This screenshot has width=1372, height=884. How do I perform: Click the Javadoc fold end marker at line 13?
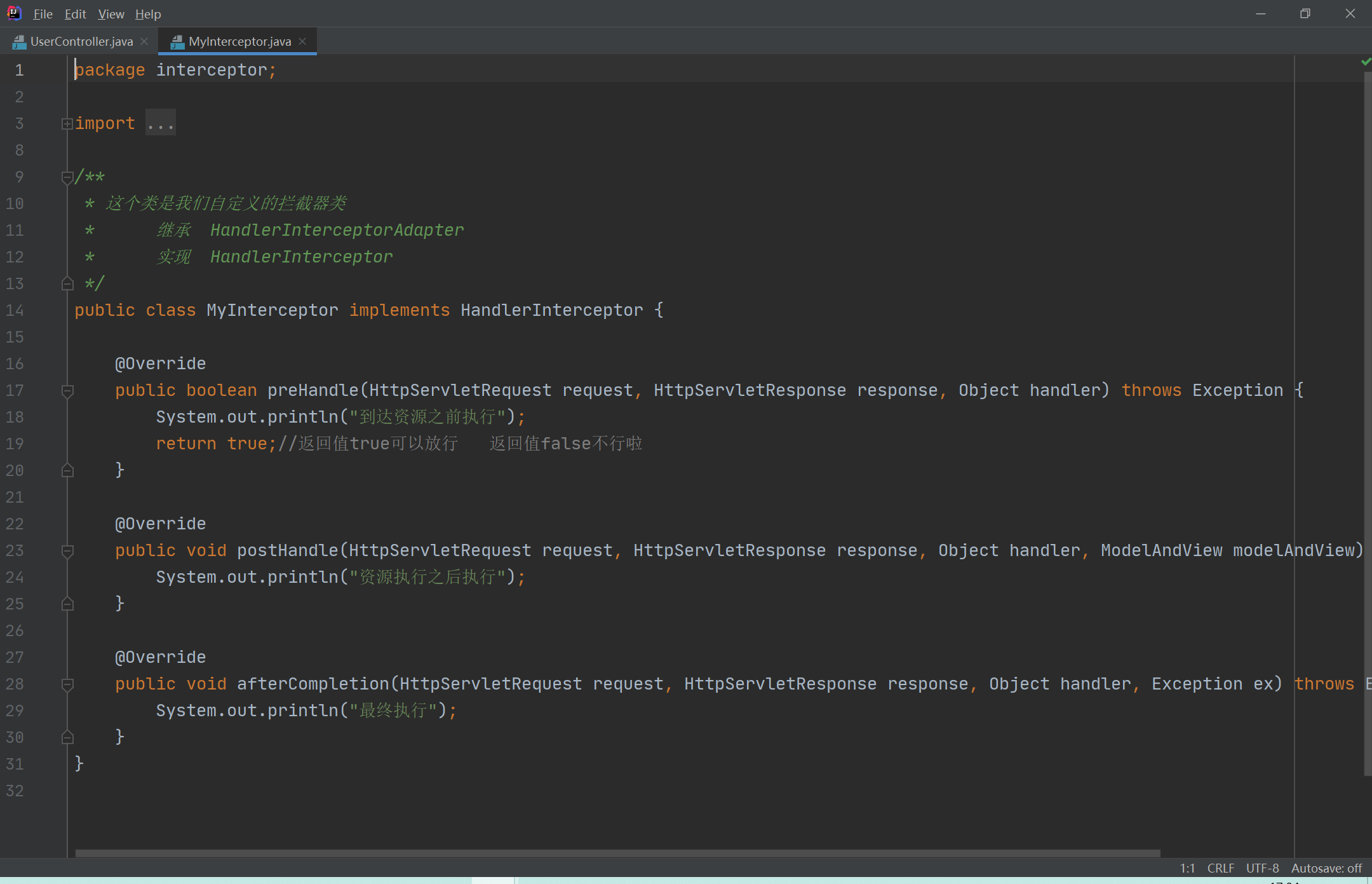[67, 283]
